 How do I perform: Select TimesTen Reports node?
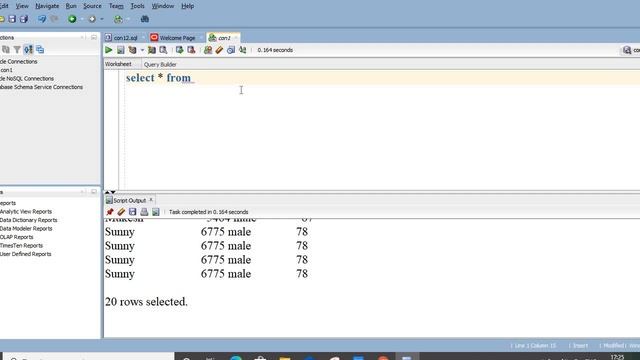coord(21,245)
